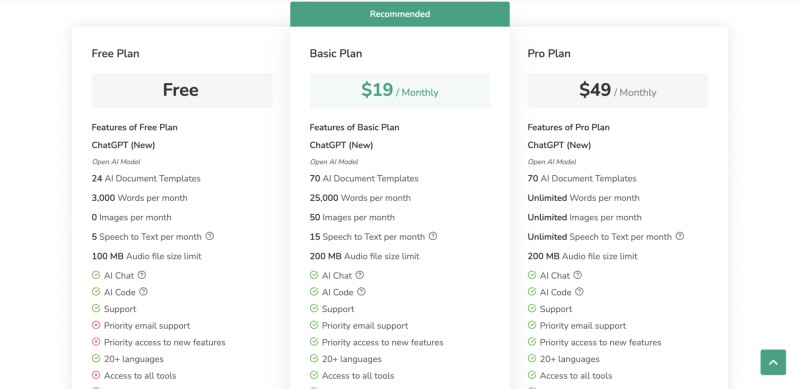Click the help icon next to Basic Plan AI Chat
800x389 pixels.
click(360, 275)
